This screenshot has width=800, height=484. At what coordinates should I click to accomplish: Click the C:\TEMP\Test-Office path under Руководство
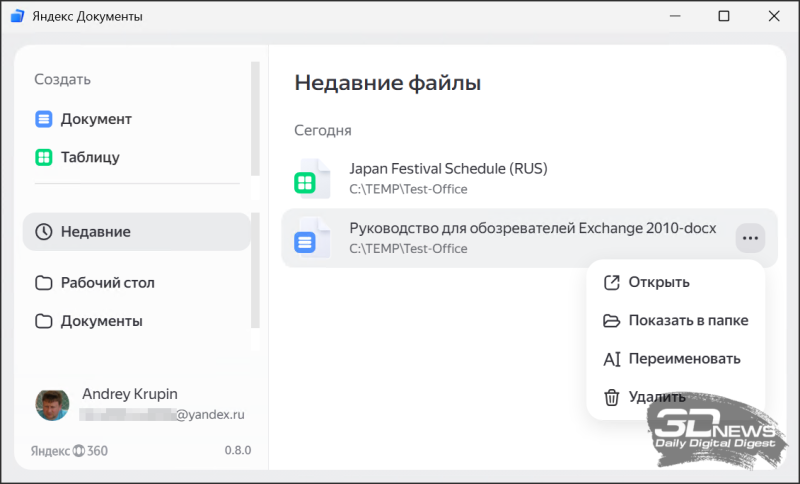pos(408,249)
